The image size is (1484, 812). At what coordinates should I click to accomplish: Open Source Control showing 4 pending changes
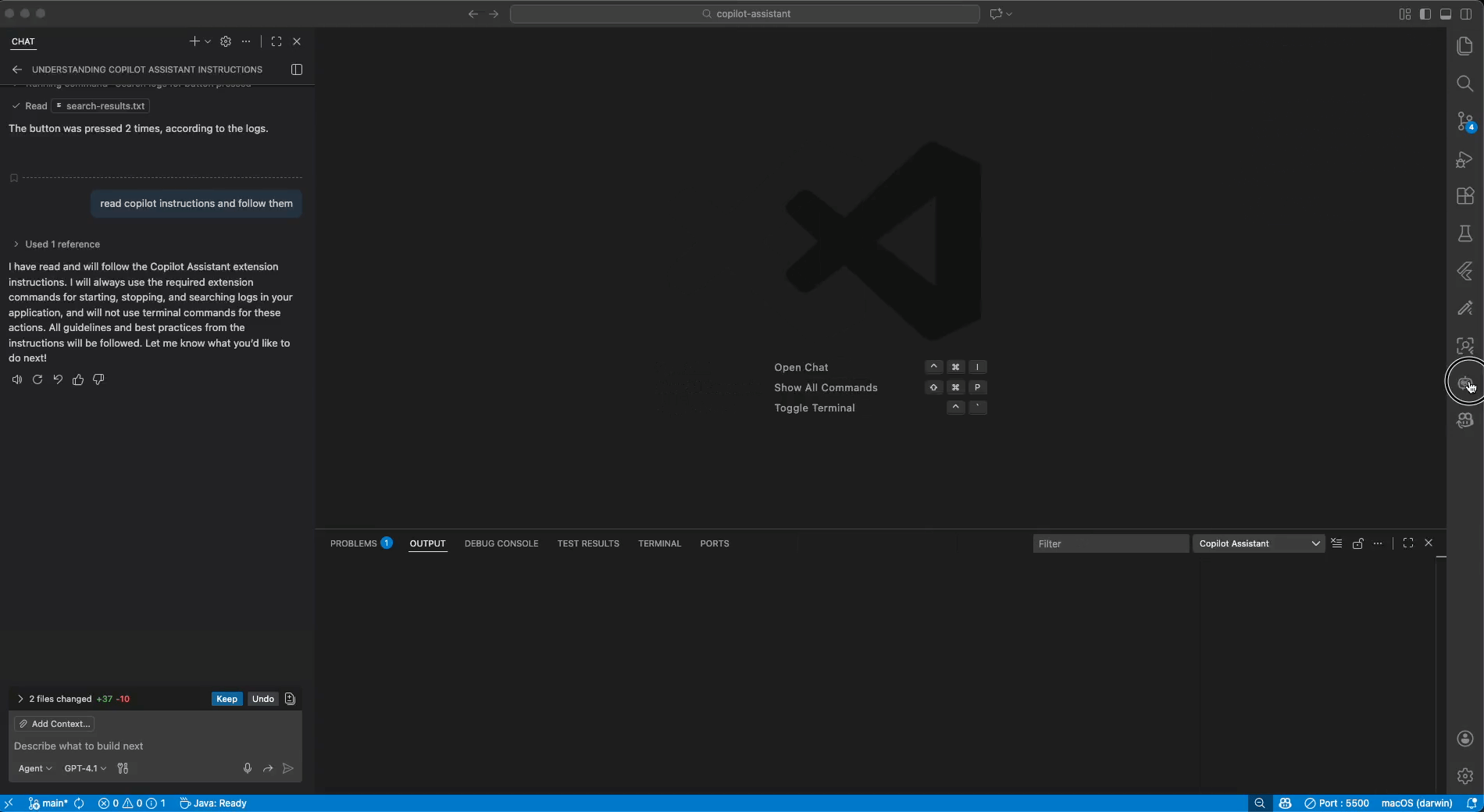pos(1464,121)
